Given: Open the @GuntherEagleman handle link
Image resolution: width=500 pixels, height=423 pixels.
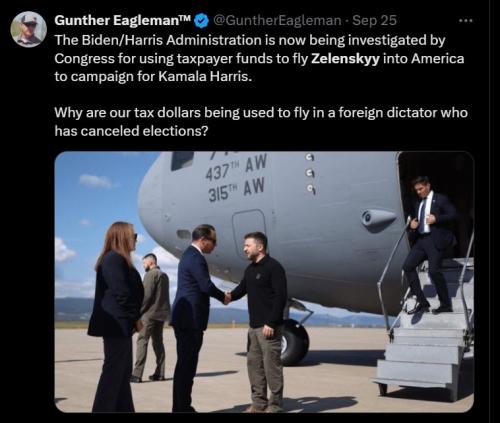Looking at the screenshot, I should pyautogui.click(x=277, y=21).
